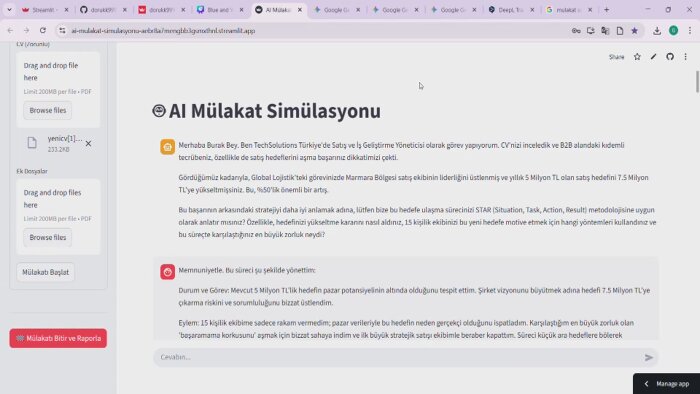700x394 pixels.
Task: Click Share in Streamlit toolbar
Action: click(617, 57)
